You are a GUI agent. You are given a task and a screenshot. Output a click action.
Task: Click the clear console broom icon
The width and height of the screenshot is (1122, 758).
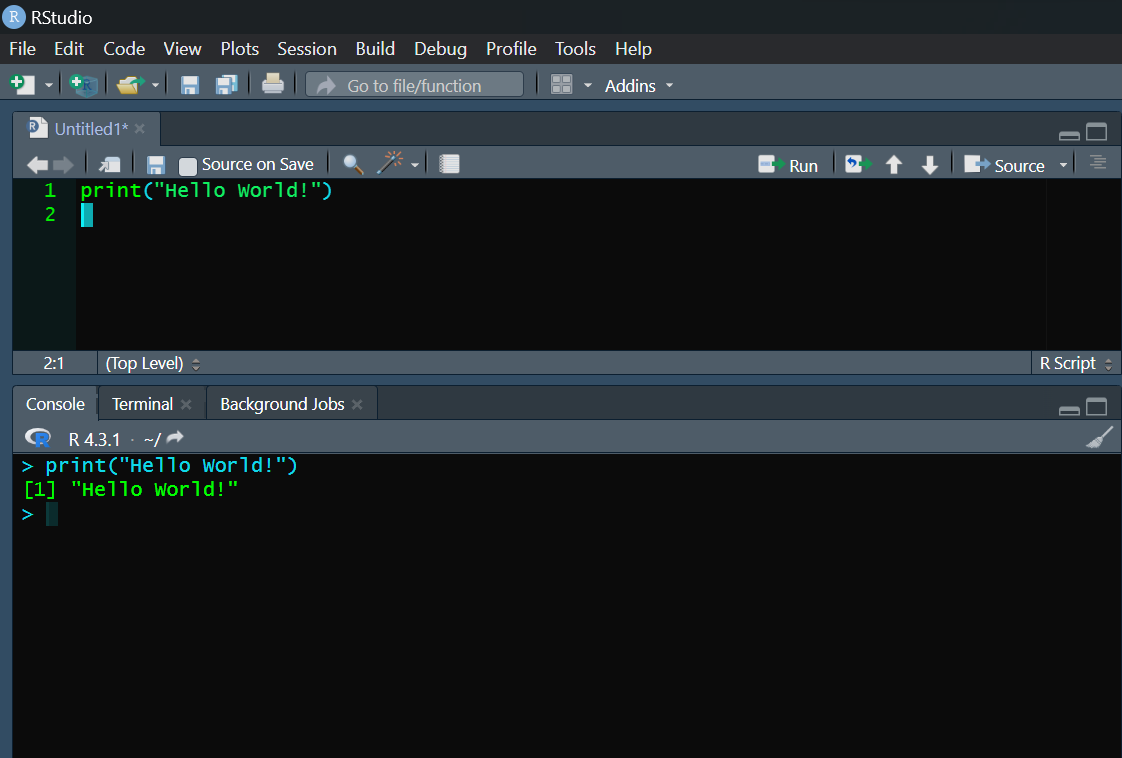click(x=1099, y=437)
